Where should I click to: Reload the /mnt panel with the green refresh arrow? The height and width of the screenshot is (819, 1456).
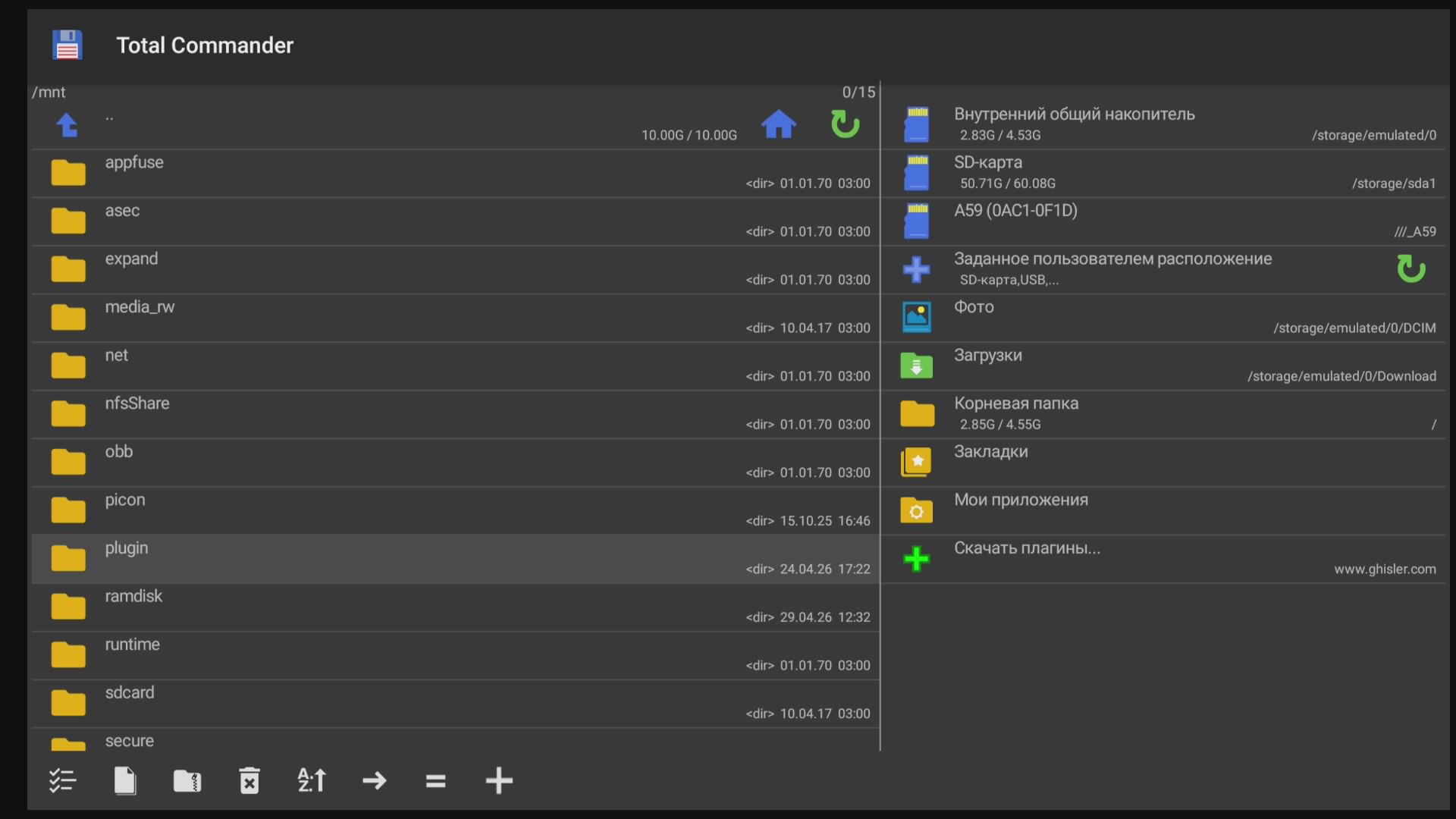[845, 124]
